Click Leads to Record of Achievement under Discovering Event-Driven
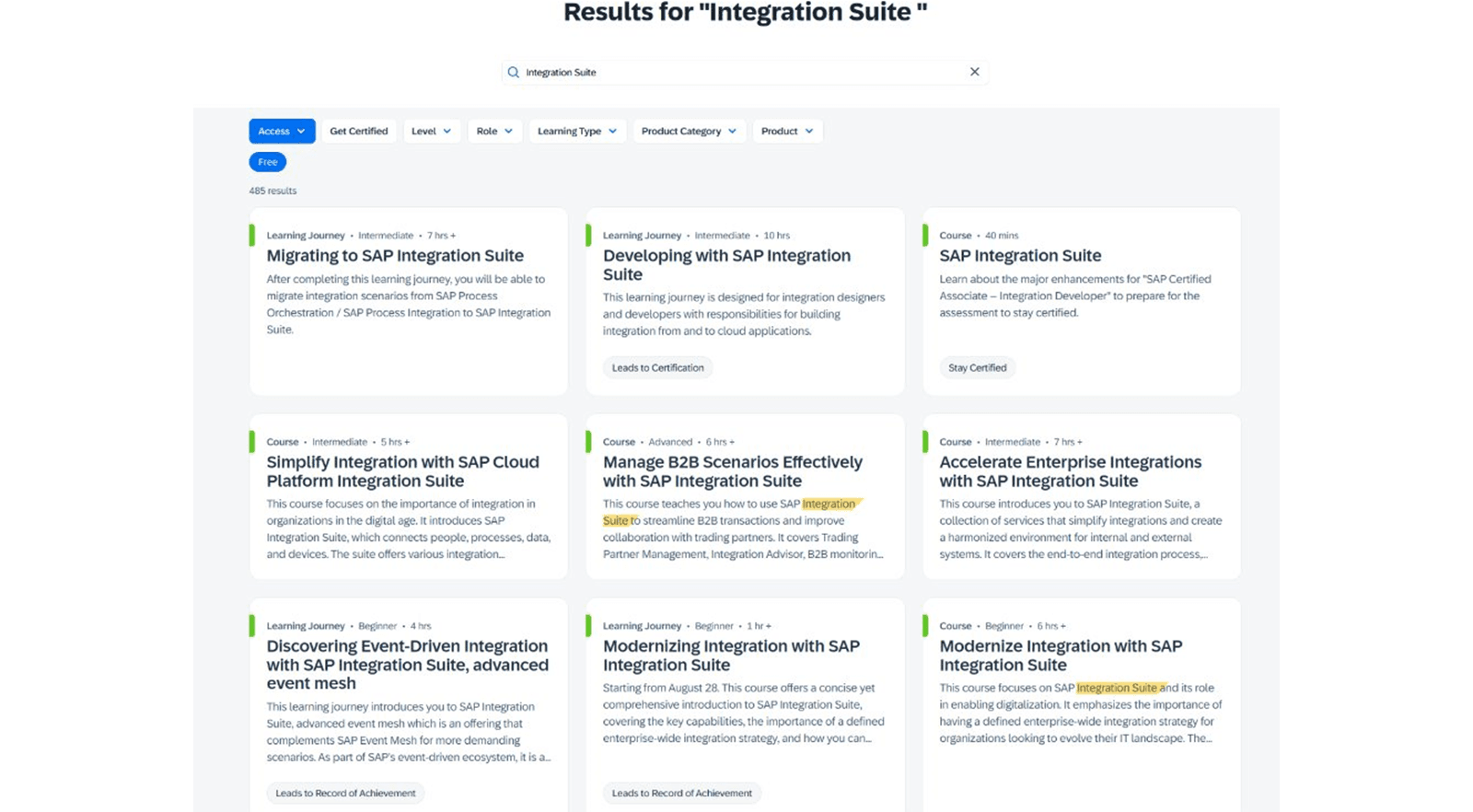1473x812 pixels. click(x=345, y=793)
